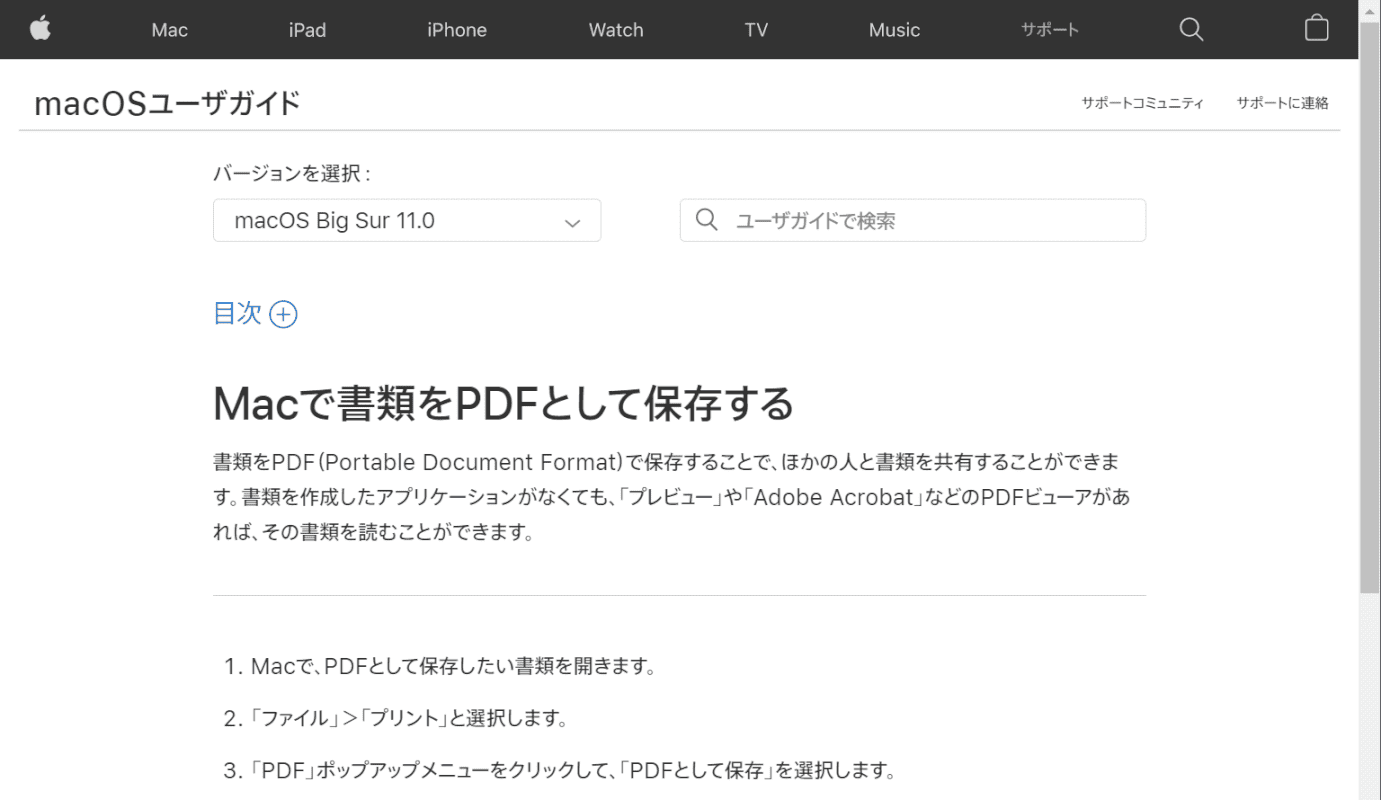Open the site search magnifier icon

1191,29
